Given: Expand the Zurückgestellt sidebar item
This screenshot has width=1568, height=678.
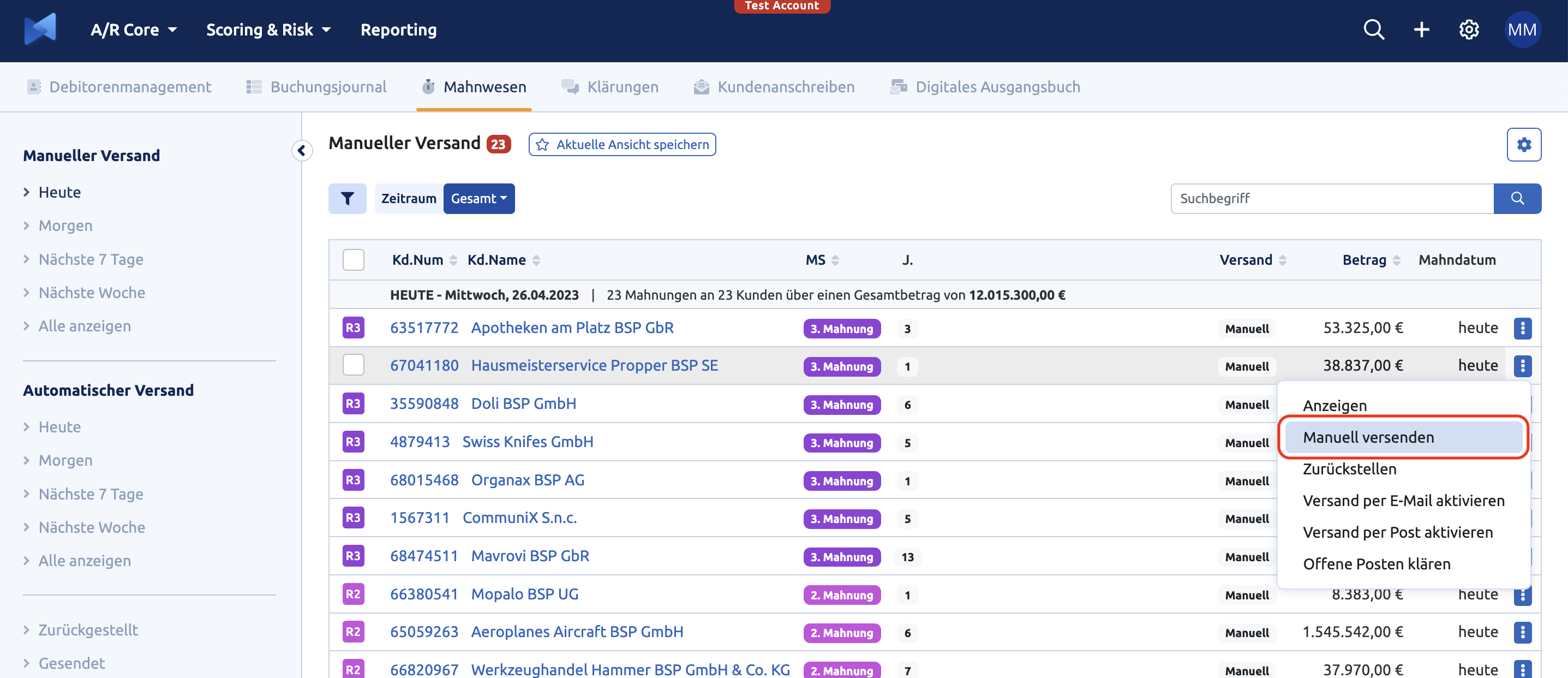Looking at the screenshot, I should pos(81,630).
